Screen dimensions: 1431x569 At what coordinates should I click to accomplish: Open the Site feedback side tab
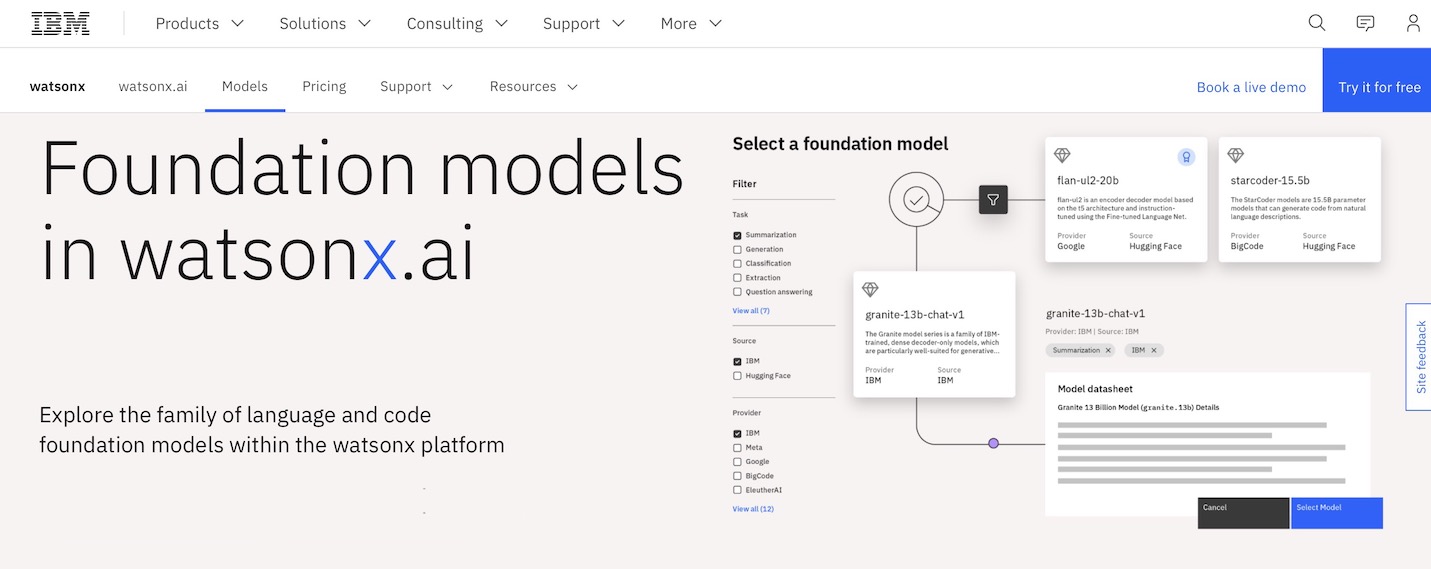click(x=1419, y=357)
